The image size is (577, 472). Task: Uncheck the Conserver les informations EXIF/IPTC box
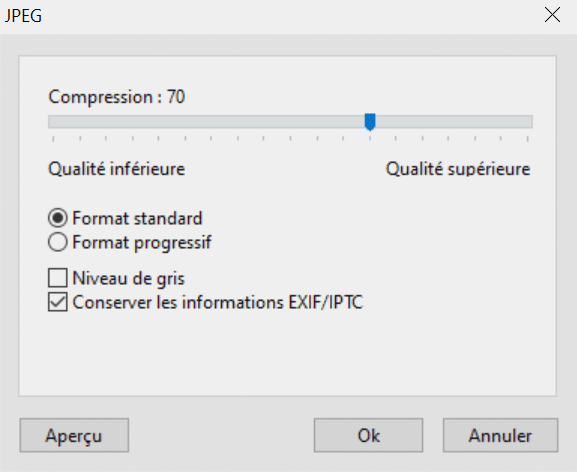coord(58,302)
